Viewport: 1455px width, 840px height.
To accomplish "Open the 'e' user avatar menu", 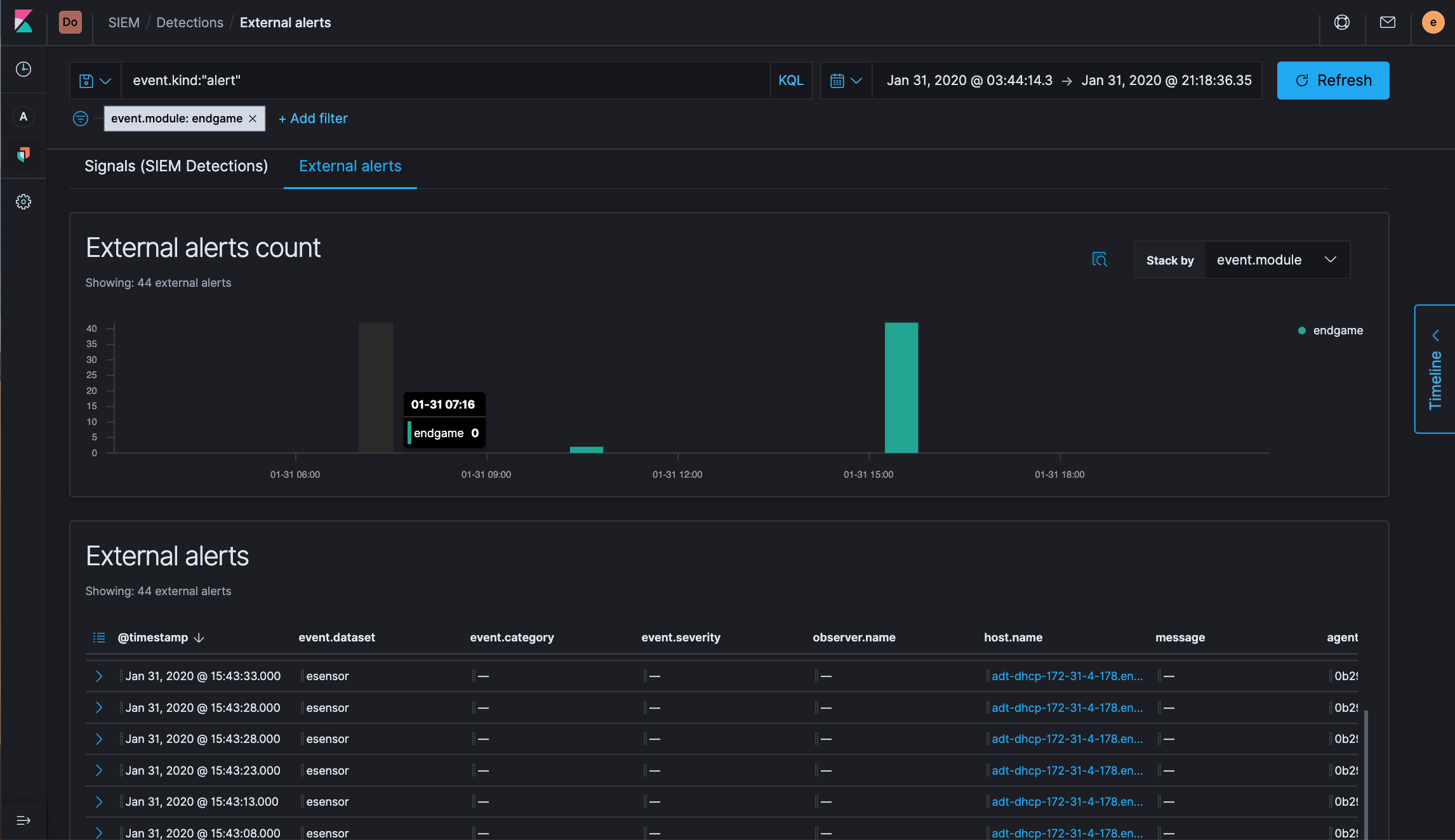I will [1433, 22].
